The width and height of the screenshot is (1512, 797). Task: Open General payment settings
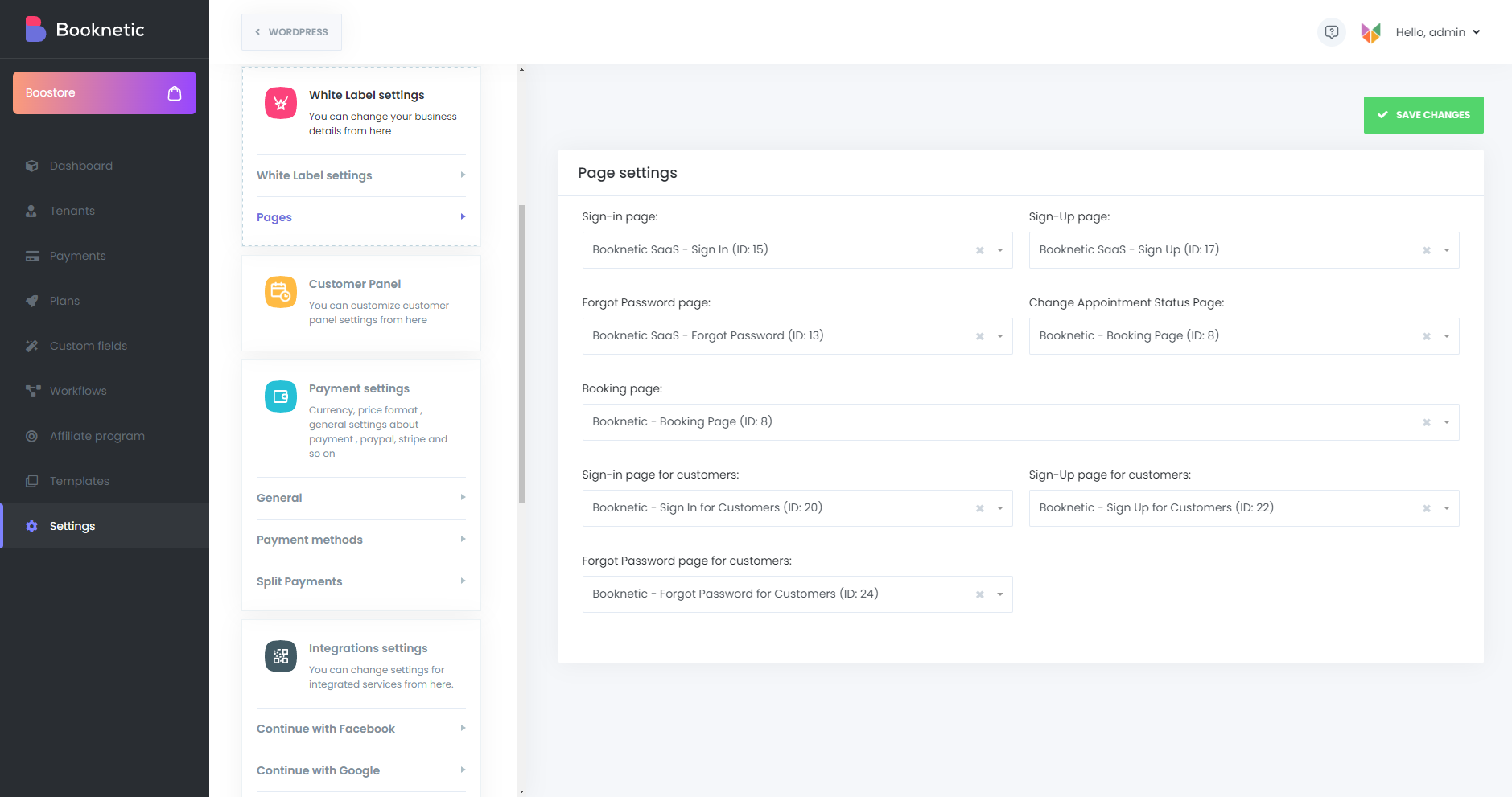tap(361, 498)
